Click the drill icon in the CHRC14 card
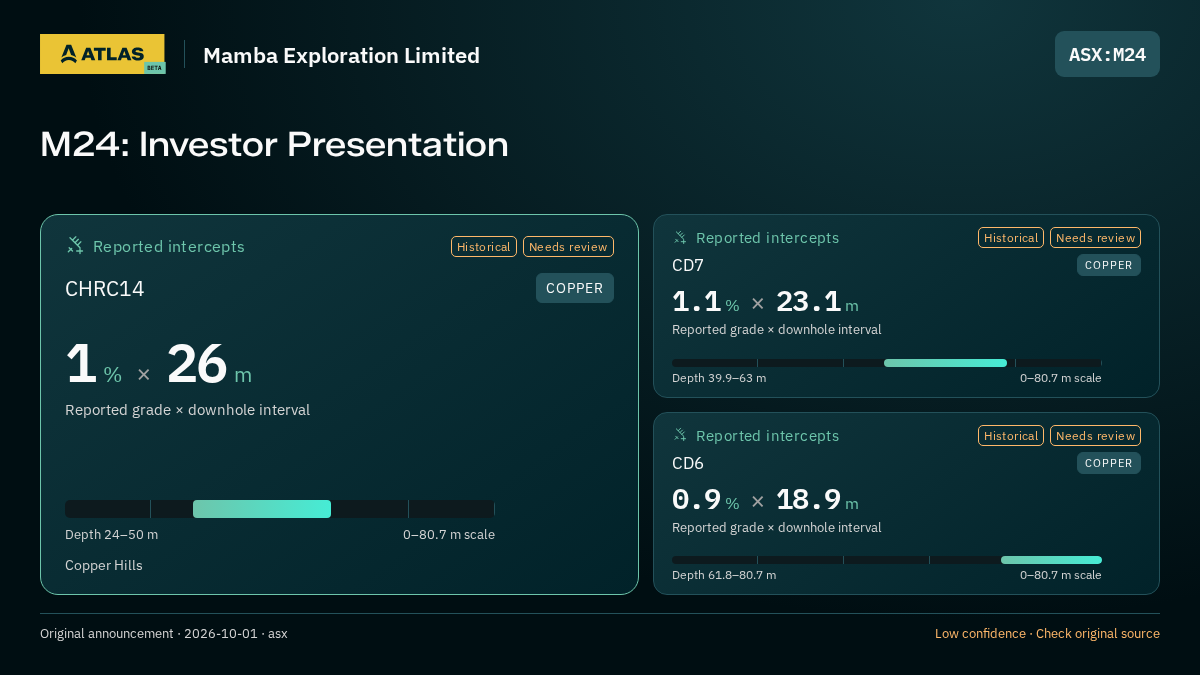 [75, 246]
